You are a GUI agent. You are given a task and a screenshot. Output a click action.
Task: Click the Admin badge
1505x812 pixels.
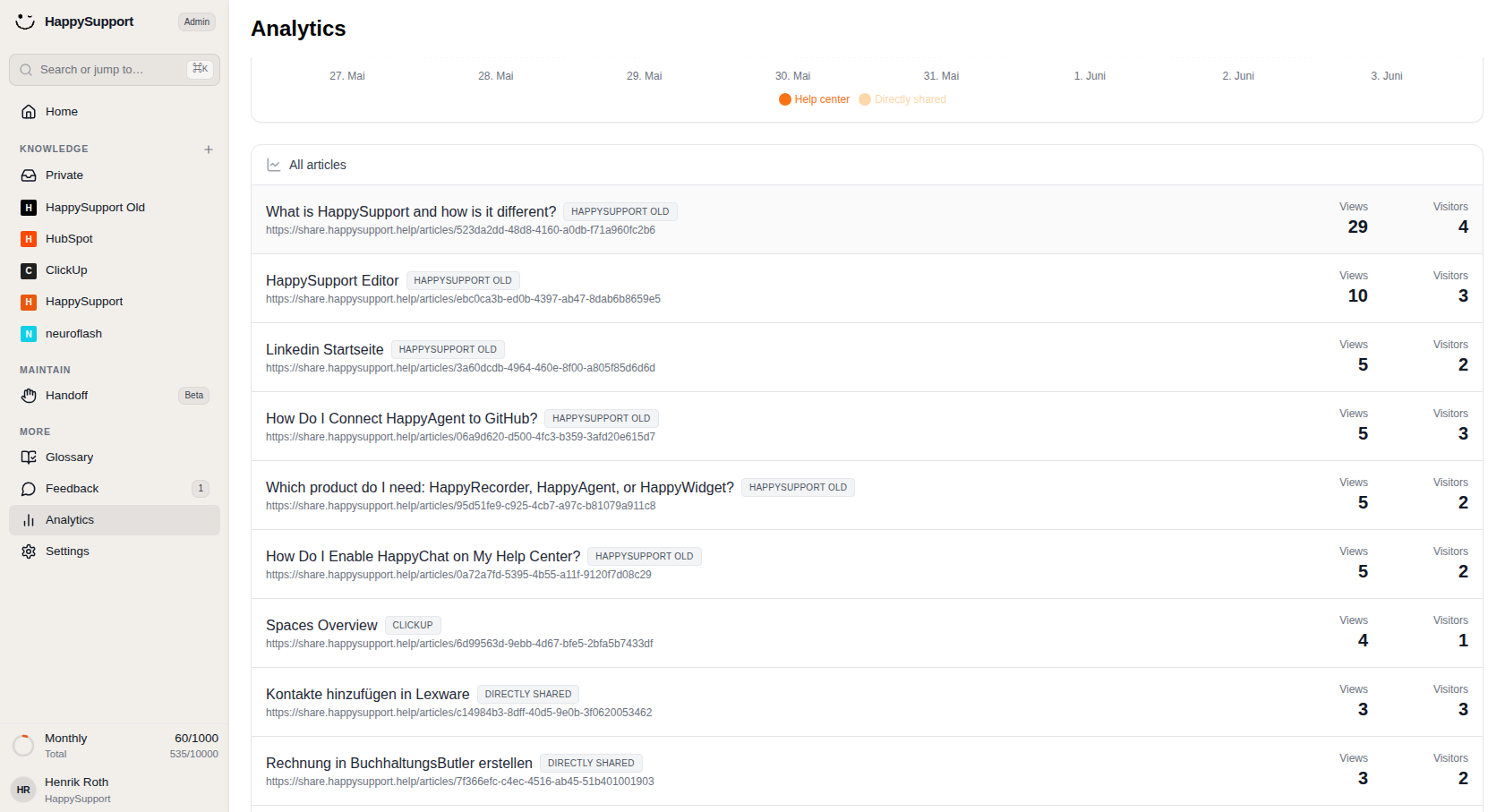[x=197, y=21]
